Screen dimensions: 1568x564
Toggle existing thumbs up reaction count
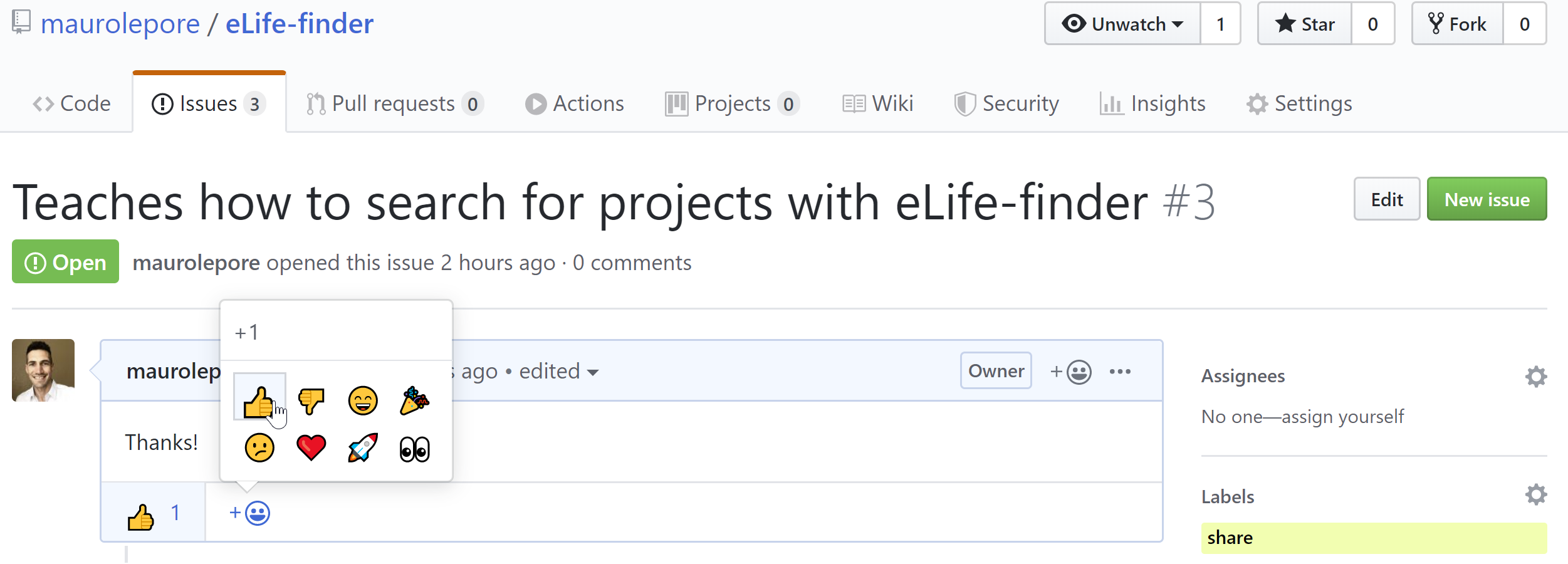coord(154,513)
